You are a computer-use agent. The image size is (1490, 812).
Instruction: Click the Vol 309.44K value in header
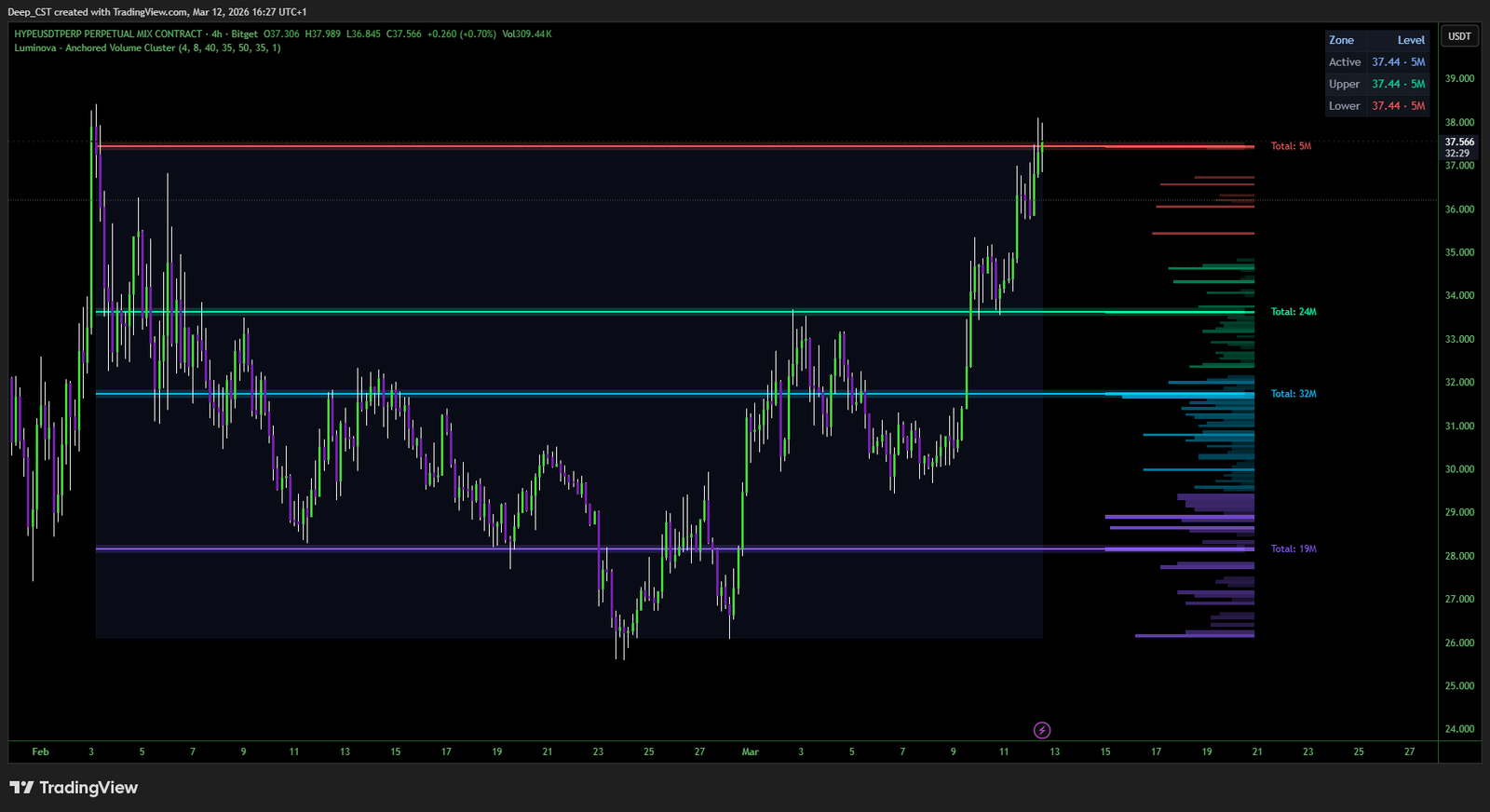[x=527, y=34]
